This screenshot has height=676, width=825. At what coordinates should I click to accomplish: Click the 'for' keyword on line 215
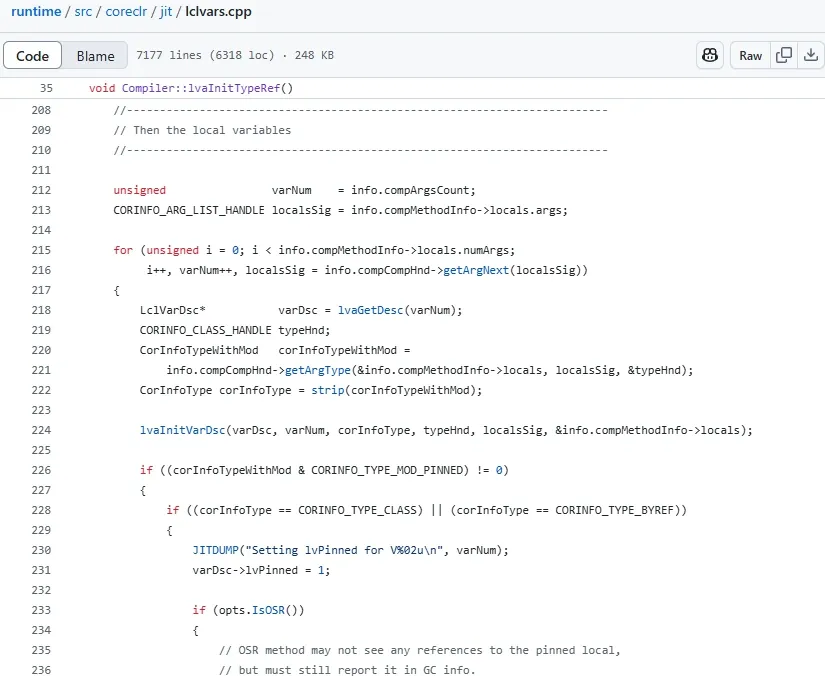click(123, 250)
